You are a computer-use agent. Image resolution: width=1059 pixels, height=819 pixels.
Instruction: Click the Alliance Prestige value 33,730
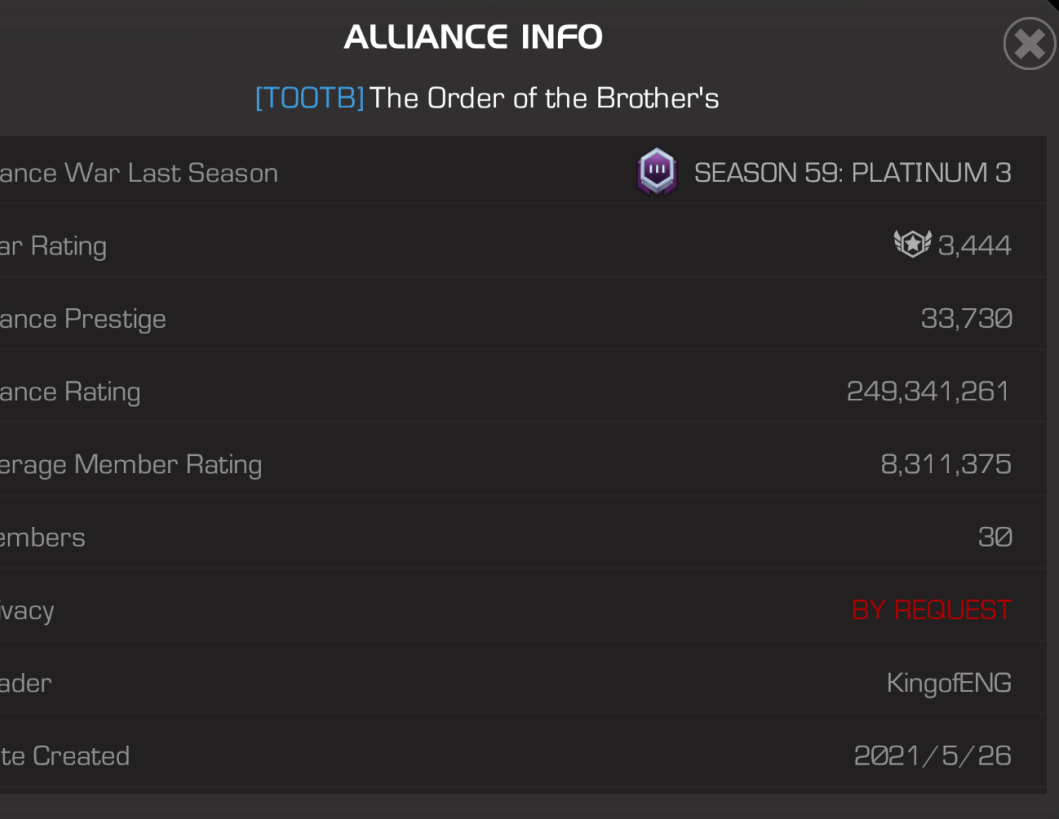[x=966, y=319]
